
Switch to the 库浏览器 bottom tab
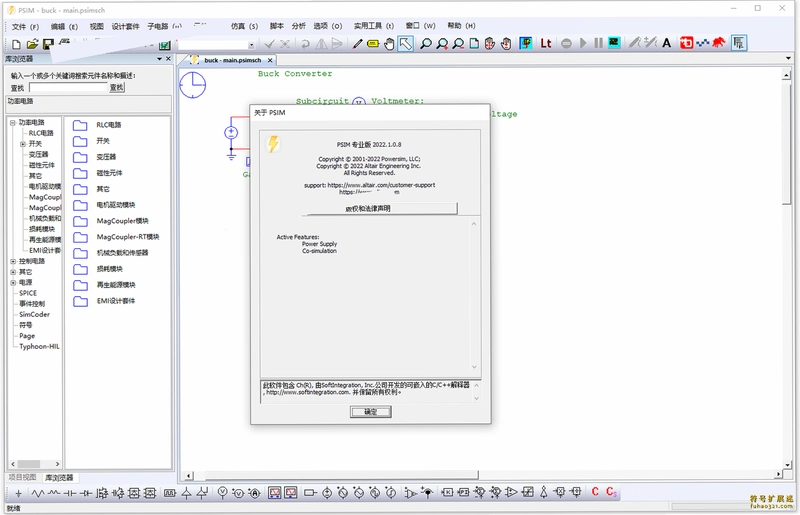(59, 478)
